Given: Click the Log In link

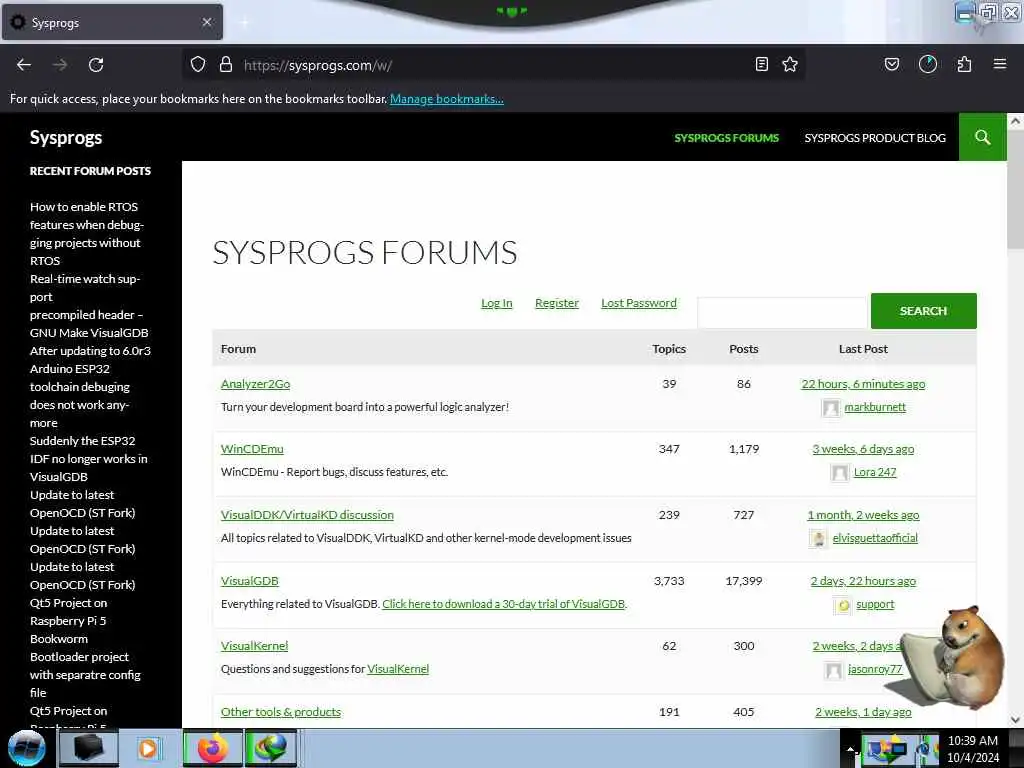Looking at the screenshot, I should point(496,303).
